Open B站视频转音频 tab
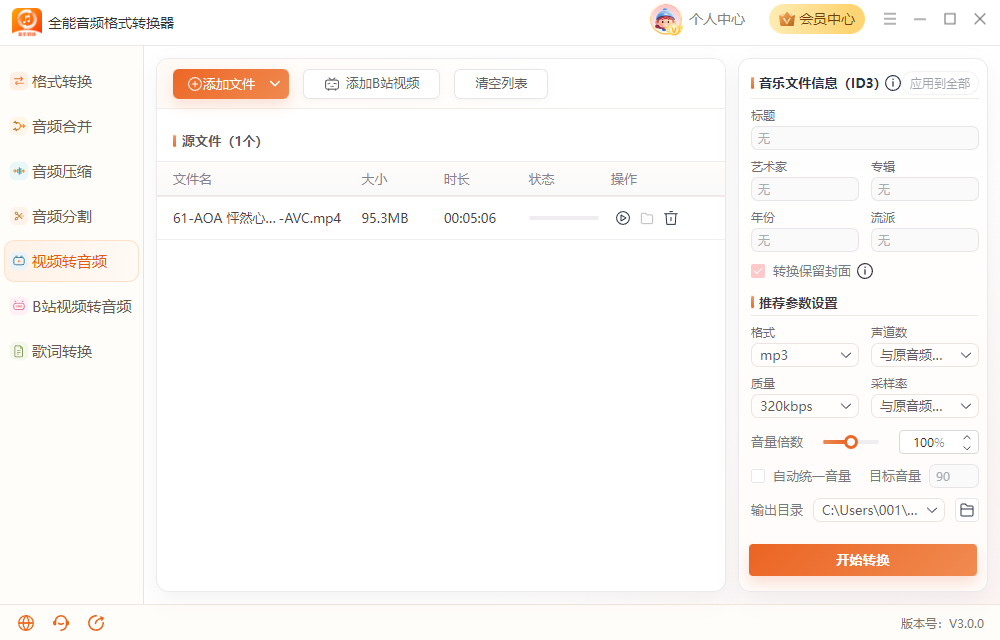Image resolution: width=1000 pixels, height=640 pixels. pyautogui.click(x=71, y=307)
